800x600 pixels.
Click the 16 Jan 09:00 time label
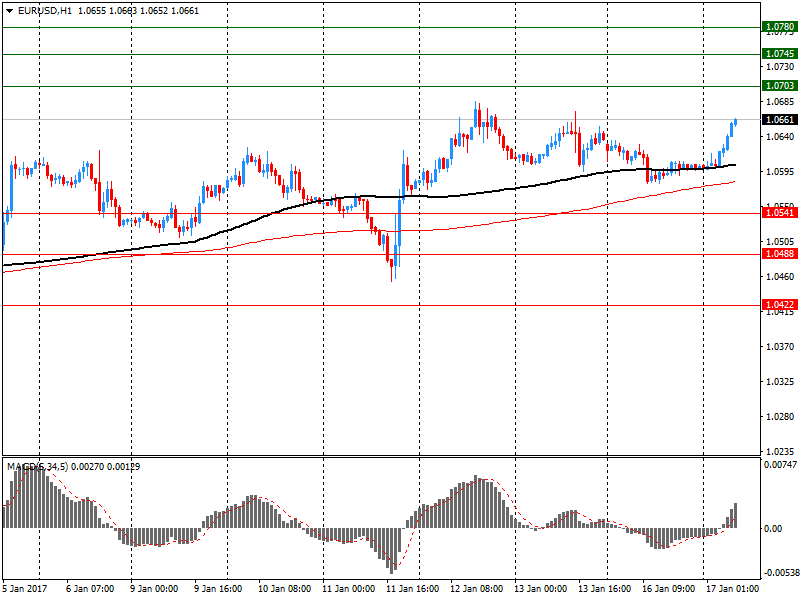pos(668,589)
